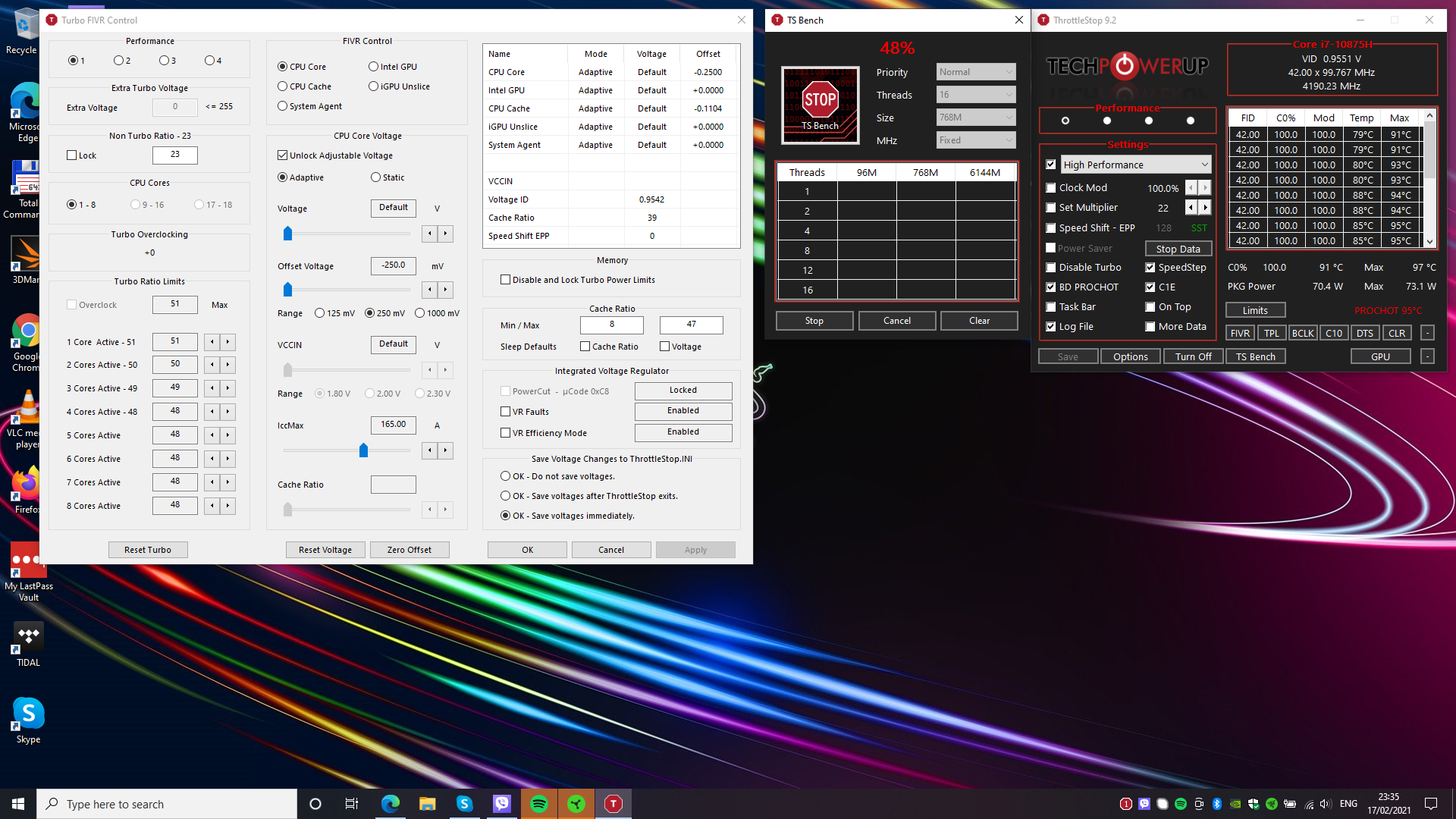Click the taskbar search box
This screenshot has height=819, width=1456.
coord(167,804)
